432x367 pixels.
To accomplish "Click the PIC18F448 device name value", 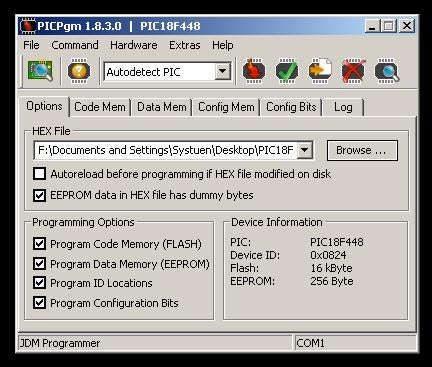I will point(337,242).
